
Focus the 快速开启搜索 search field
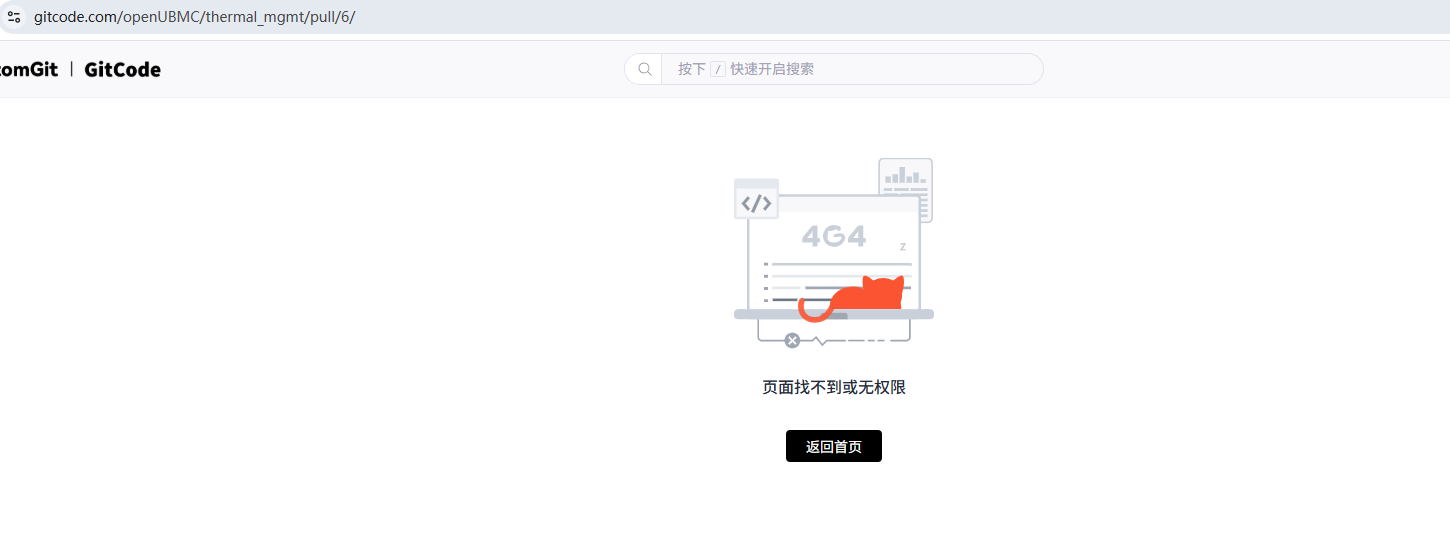coord(850,69)
